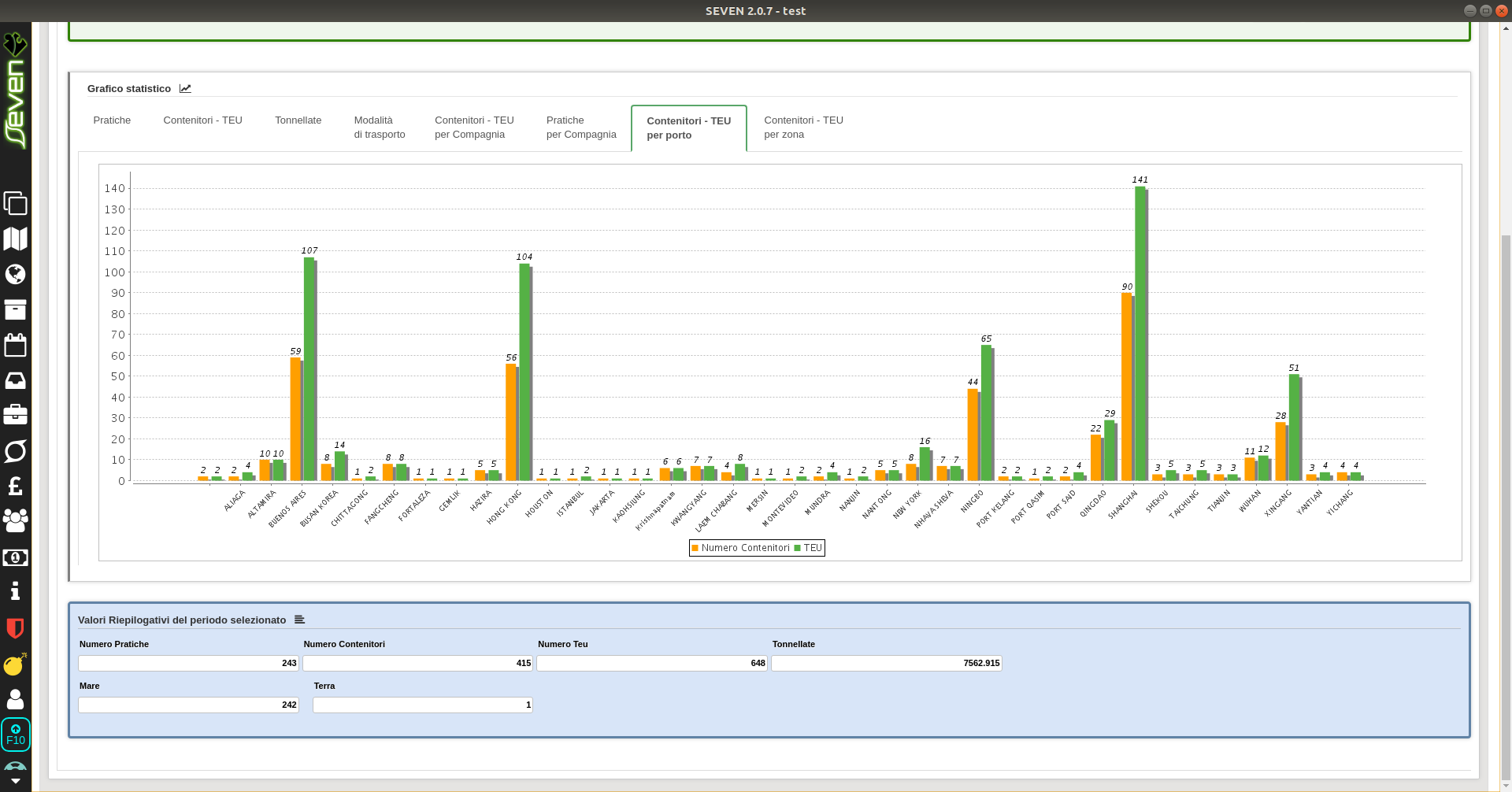Click the down arrow at sidebar bottom

15,781
